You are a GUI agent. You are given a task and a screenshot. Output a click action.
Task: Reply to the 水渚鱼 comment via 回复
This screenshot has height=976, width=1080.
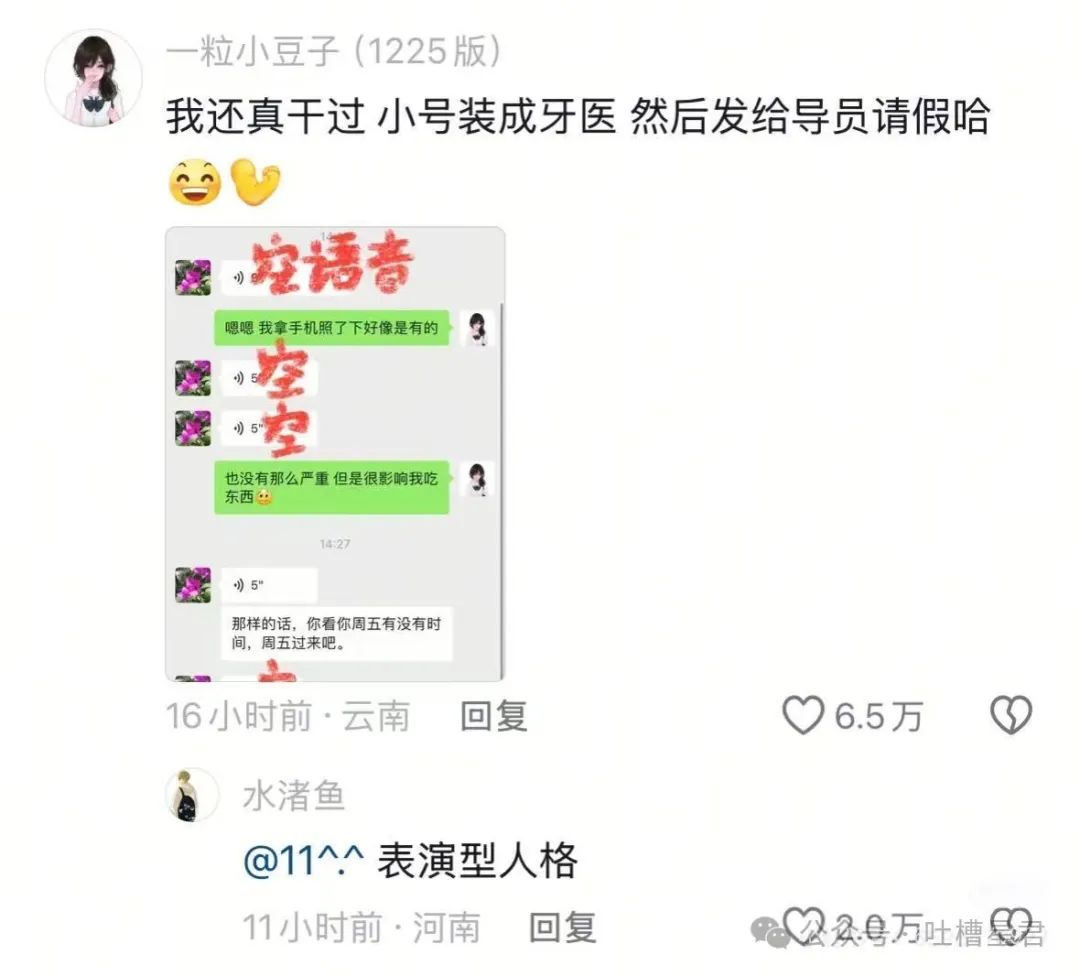[x=563, y=927]
